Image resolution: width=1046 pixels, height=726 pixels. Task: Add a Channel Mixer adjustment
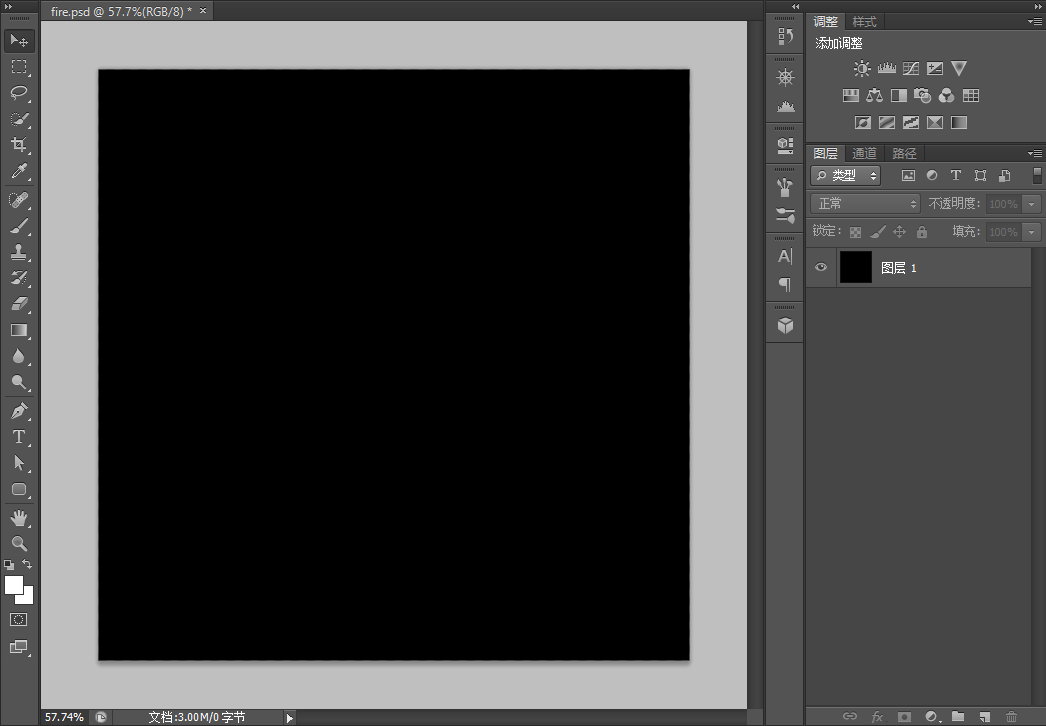pyautogui.click(x=946, y=95)
